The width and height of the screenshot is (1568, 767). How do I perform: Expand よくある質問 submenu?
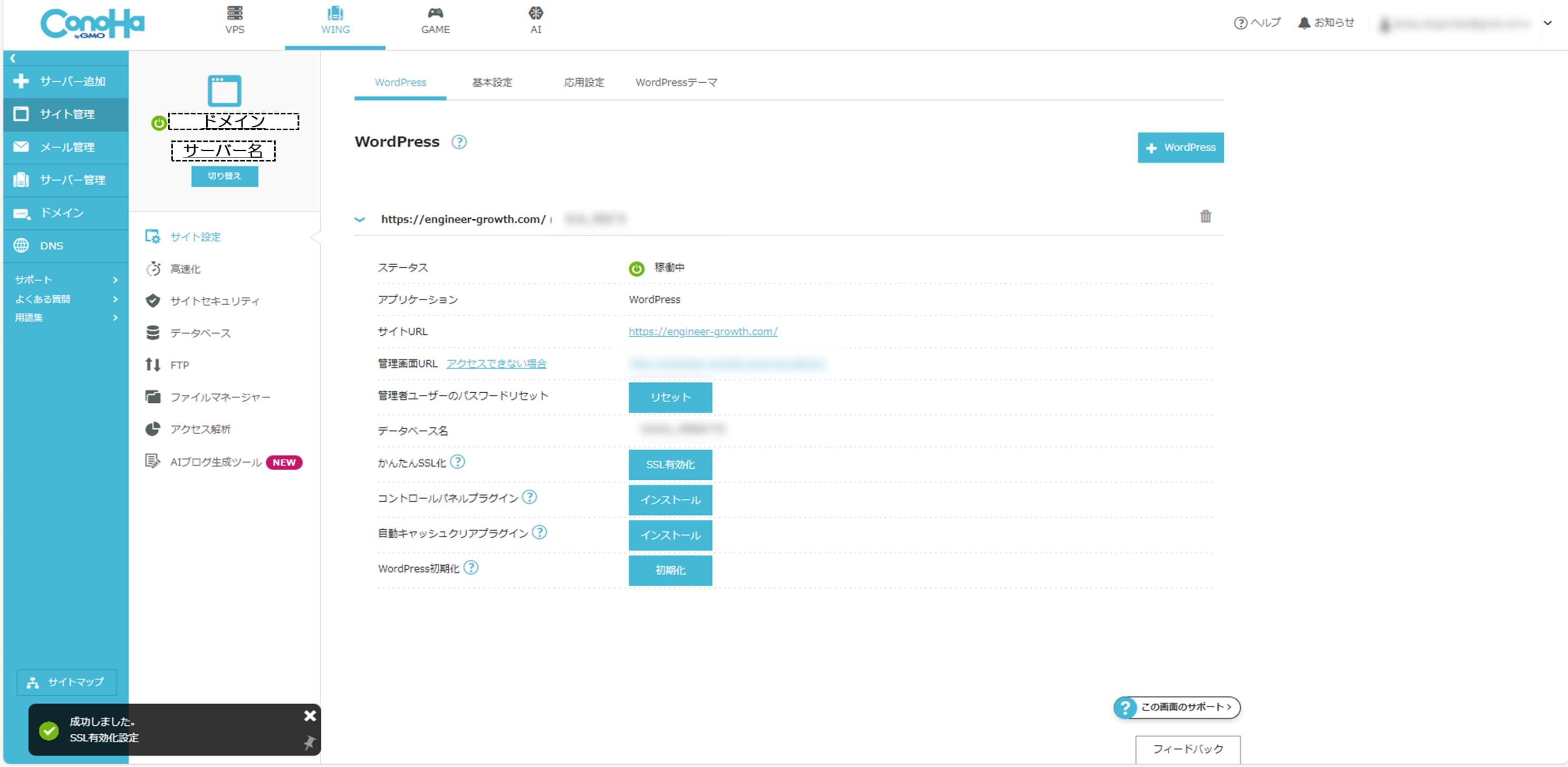66,299
